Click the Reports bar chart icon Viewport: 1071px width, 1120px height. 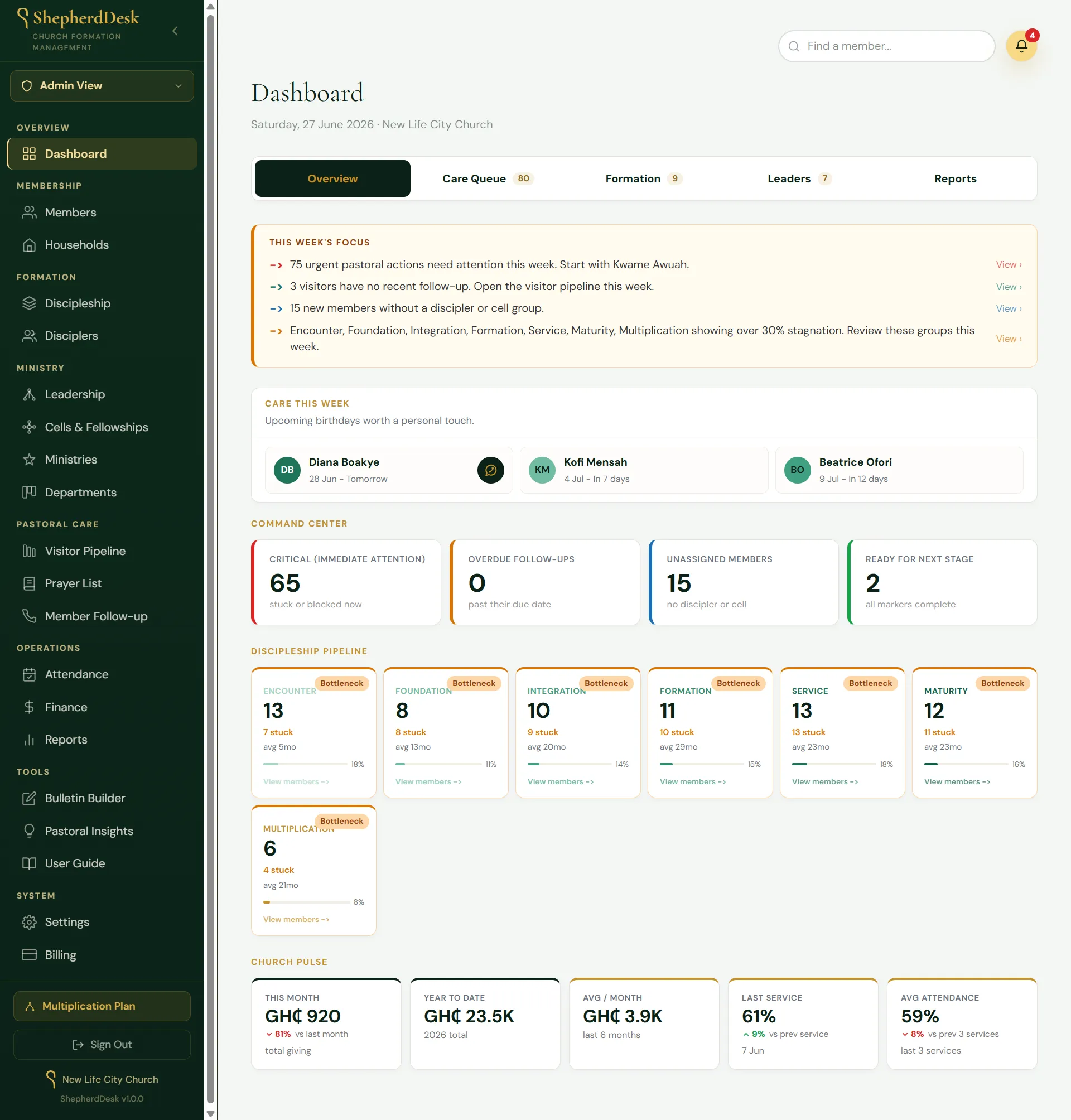[x=29, y=740]
